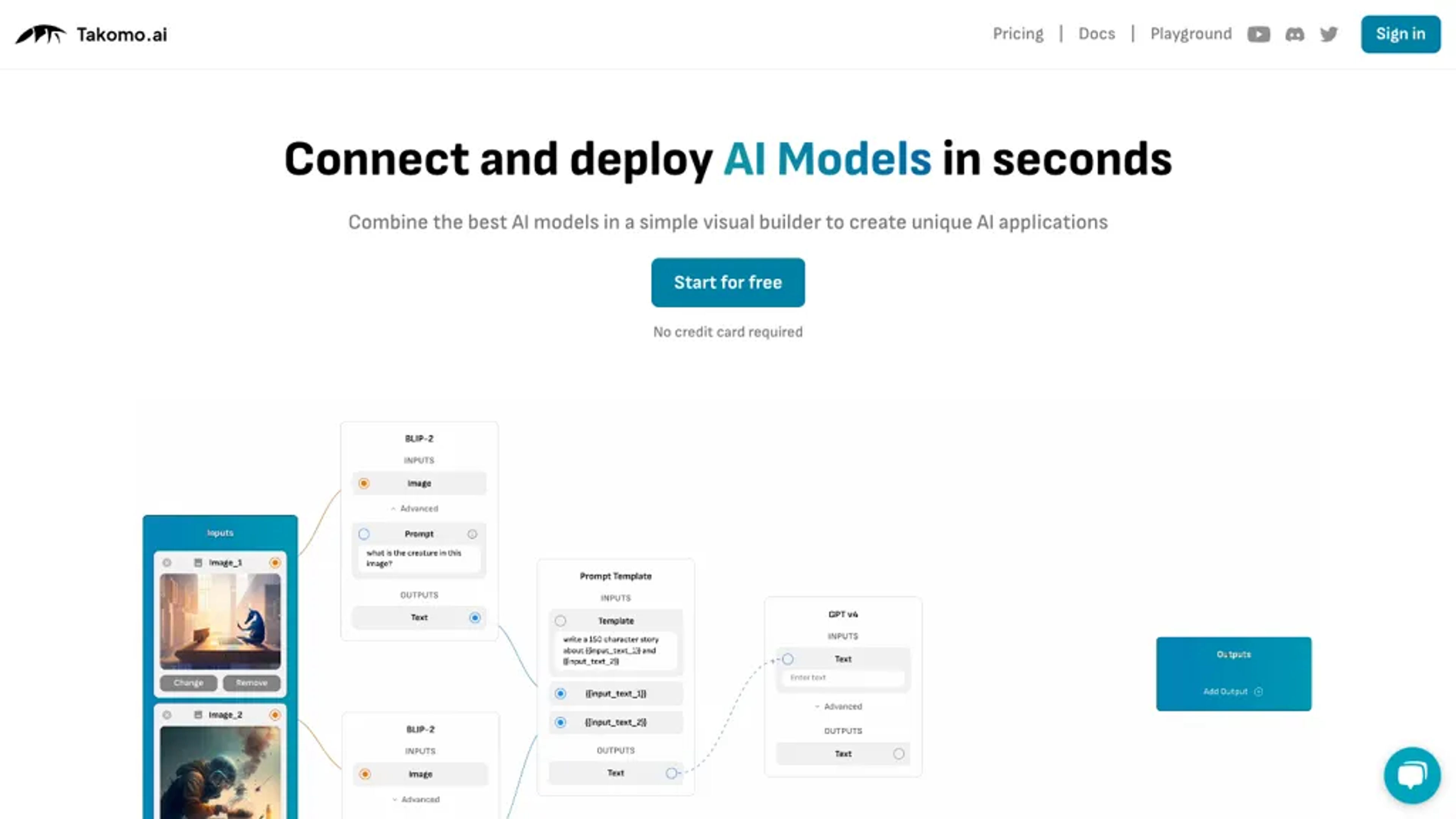Click the Twitter icon in navigation
1456x819 pixels.
[x=1329, y=34]
